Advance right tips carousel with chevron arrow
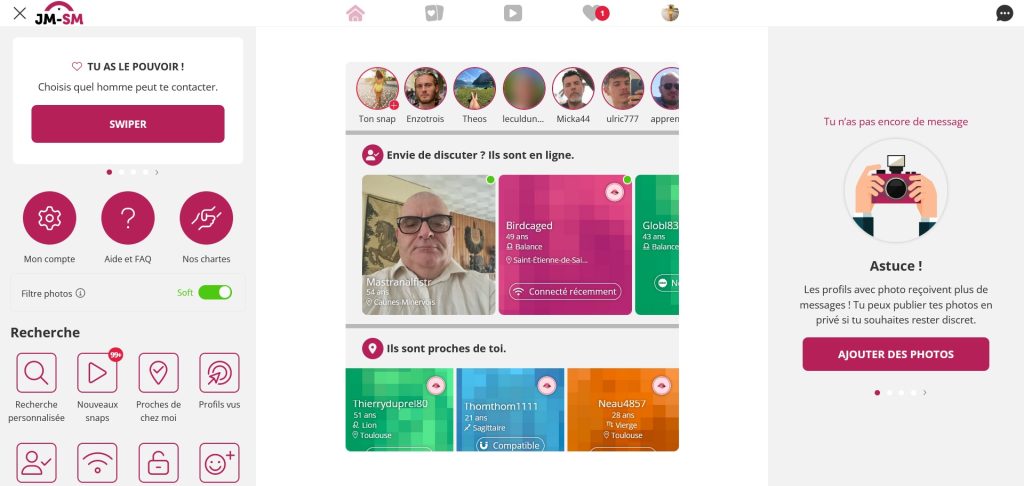 click(x=925, y=393)
